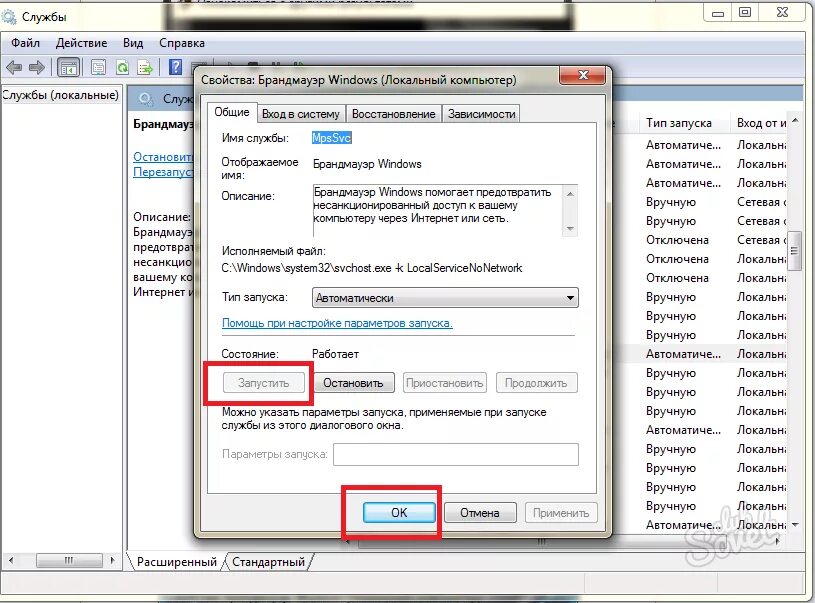The width and height of the screenshot is (815, 603).
Task: Click the Запустить button
Action: pyautogui.click(x=264, y=383)
